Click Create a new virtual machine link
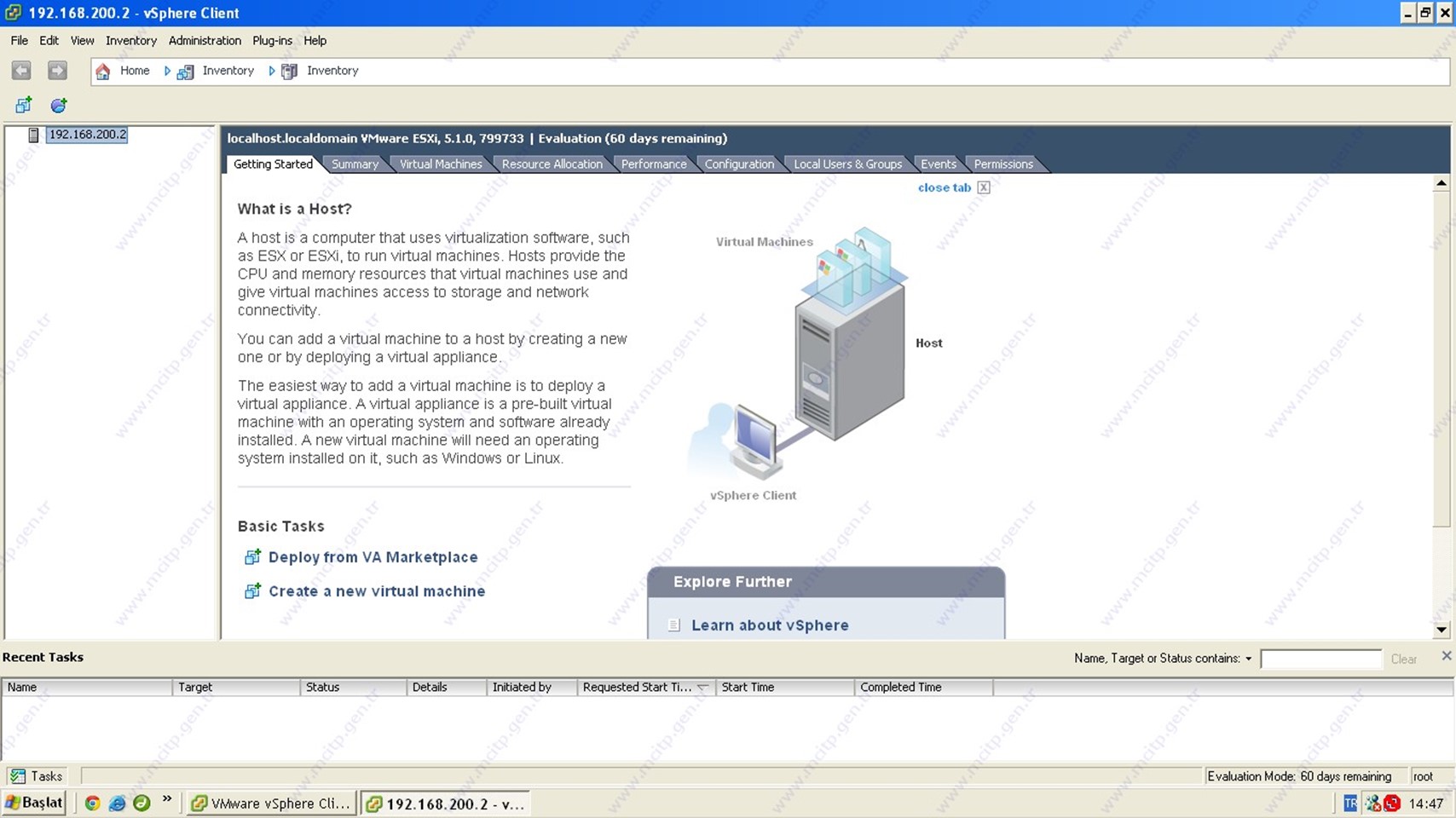The height and width of the screenshot is (818, 1456). [377, 591]
